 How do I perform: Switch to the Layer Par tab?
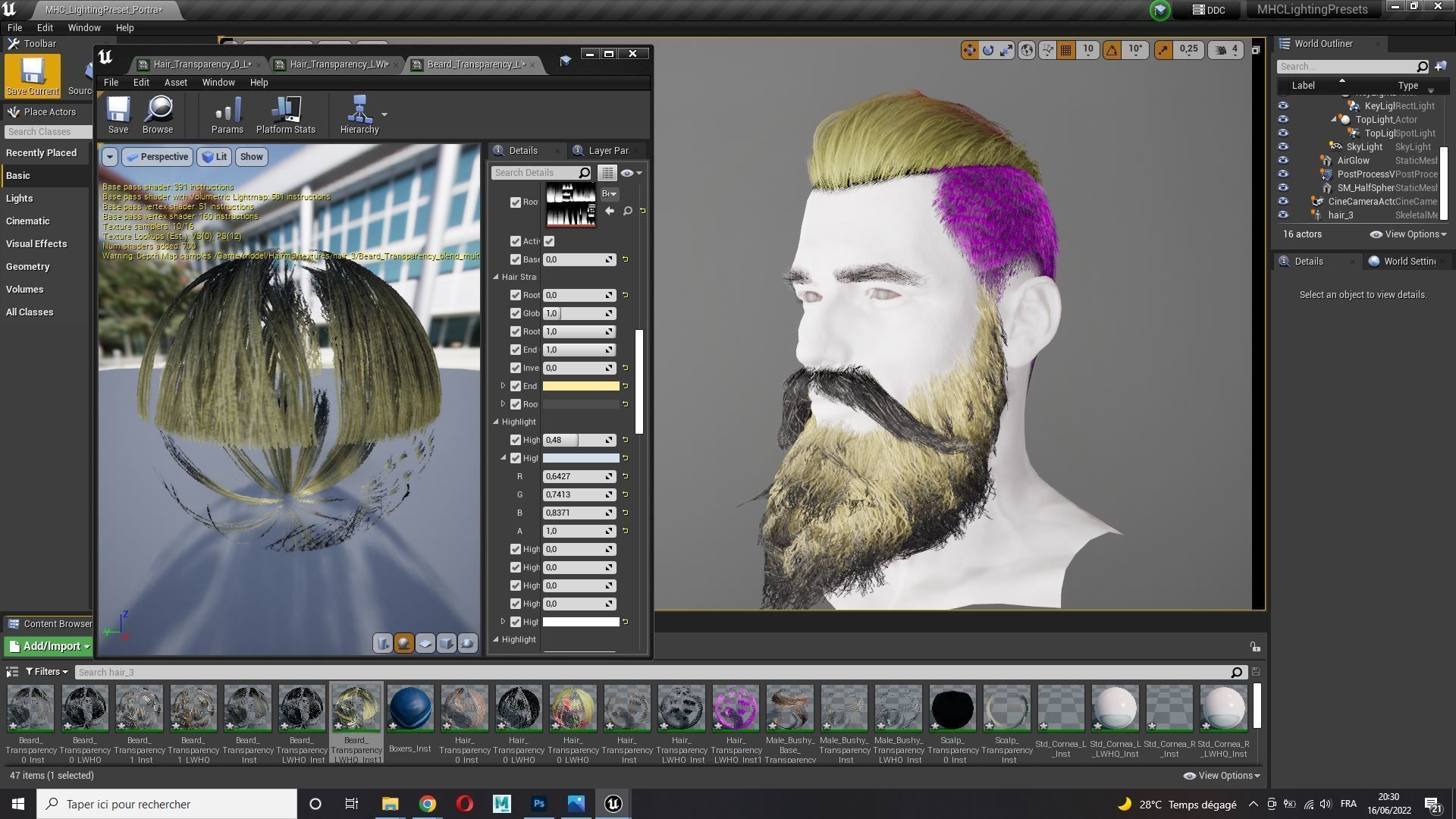click(x=608, y=151)
